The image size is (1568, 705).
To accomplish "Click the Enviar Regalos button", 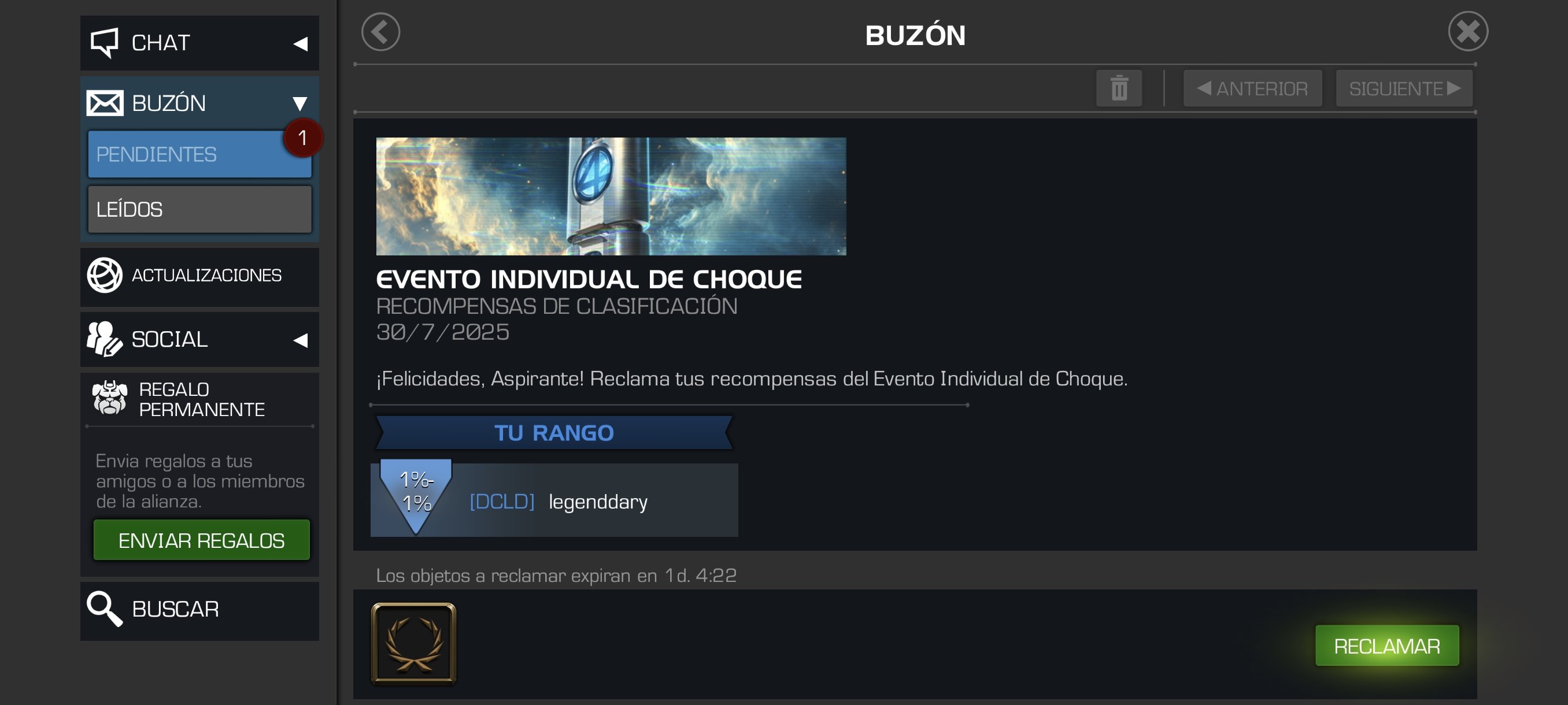I will pos(201,540).
